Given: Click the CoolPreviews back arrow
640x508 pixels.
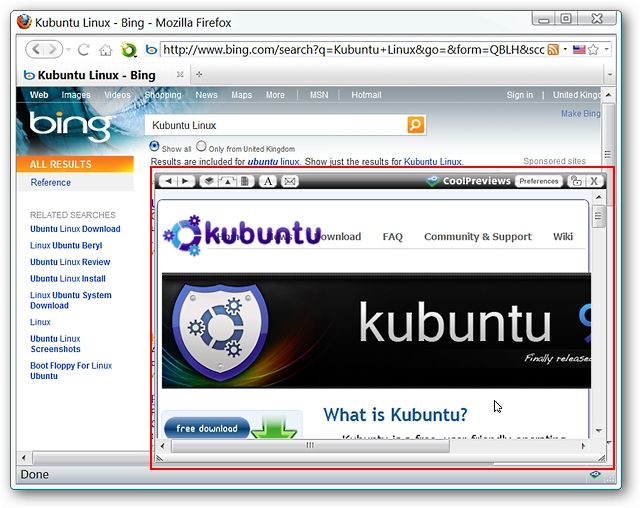Looking at the screenshot, I should pyautogui.click(x=168, y=181).
